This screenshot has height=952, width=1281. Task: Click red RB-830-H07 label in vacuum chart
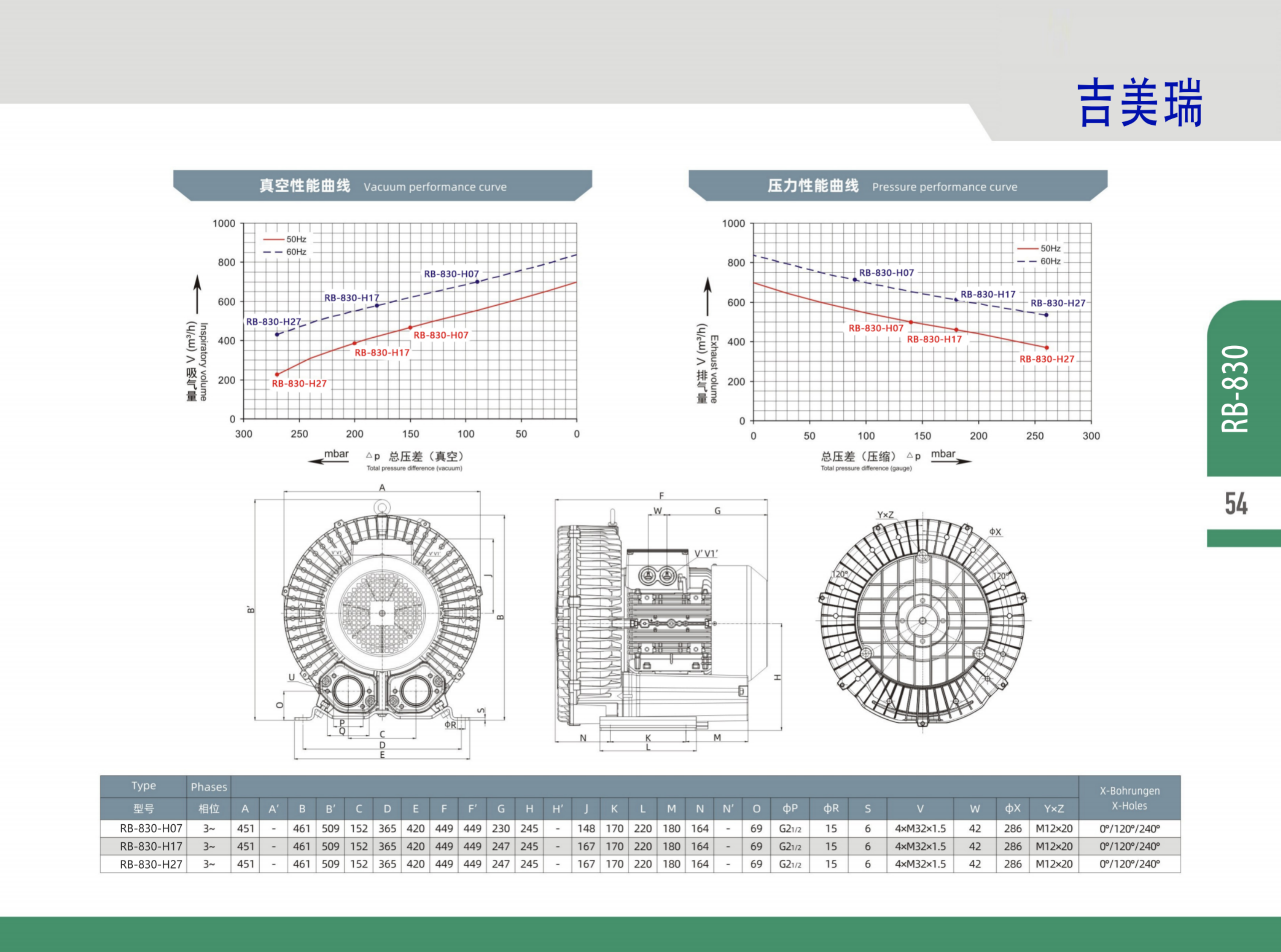click(x=441, y=335)
